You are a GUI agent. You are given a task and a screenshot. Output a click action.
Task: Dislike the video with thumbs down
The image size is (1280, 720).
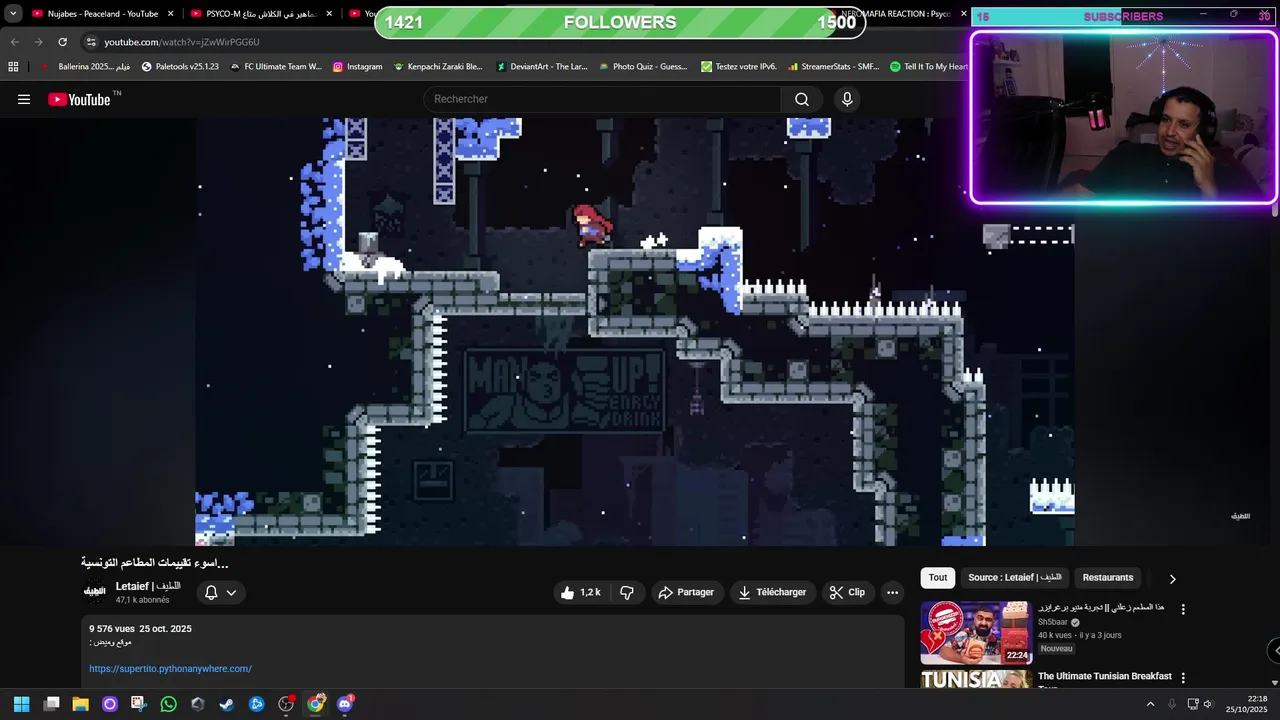coord(627,592)
